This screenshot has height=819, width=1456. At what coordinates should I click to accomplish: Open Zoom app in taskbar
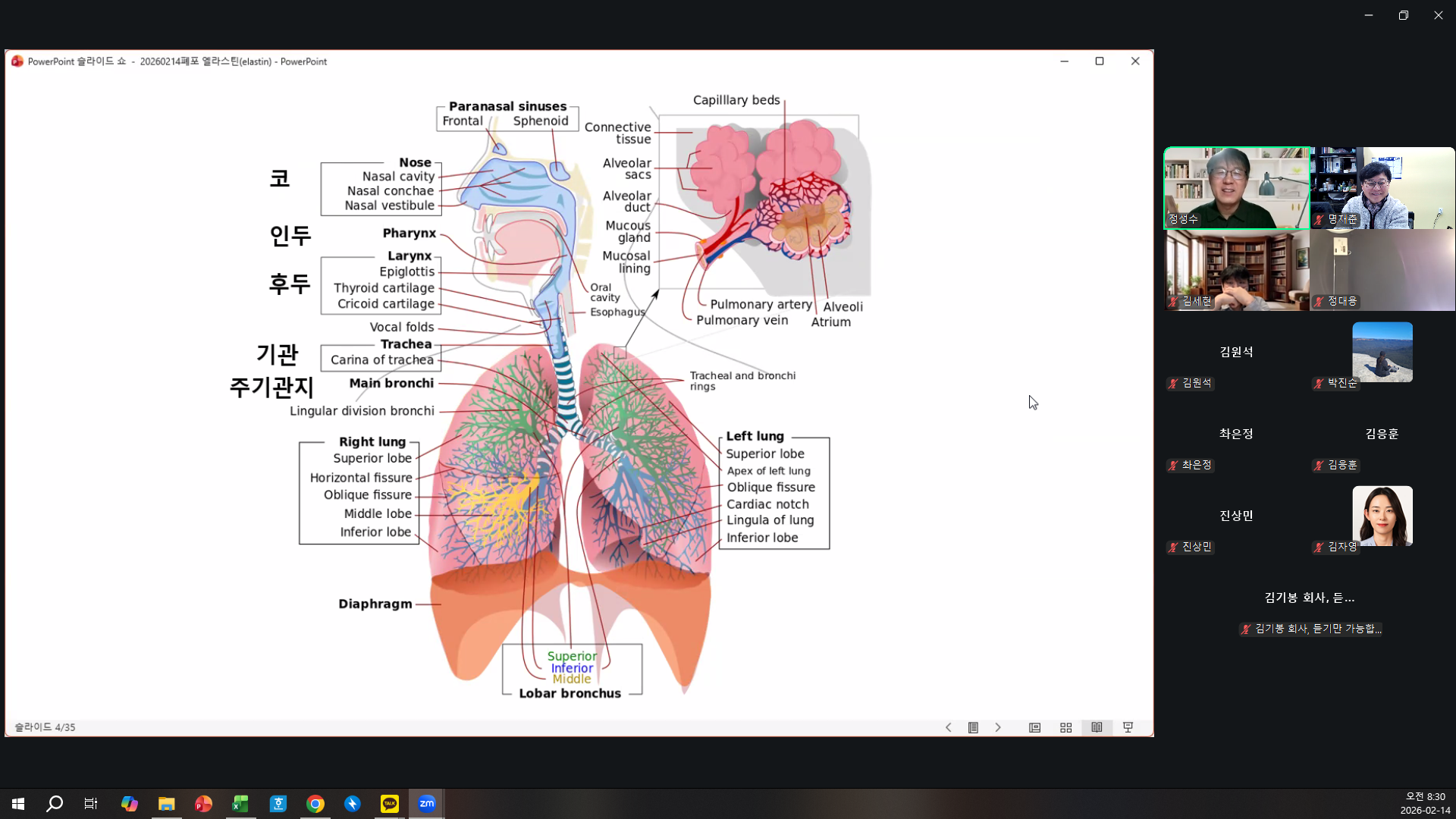pyautogui.click(x=427, y=804)
